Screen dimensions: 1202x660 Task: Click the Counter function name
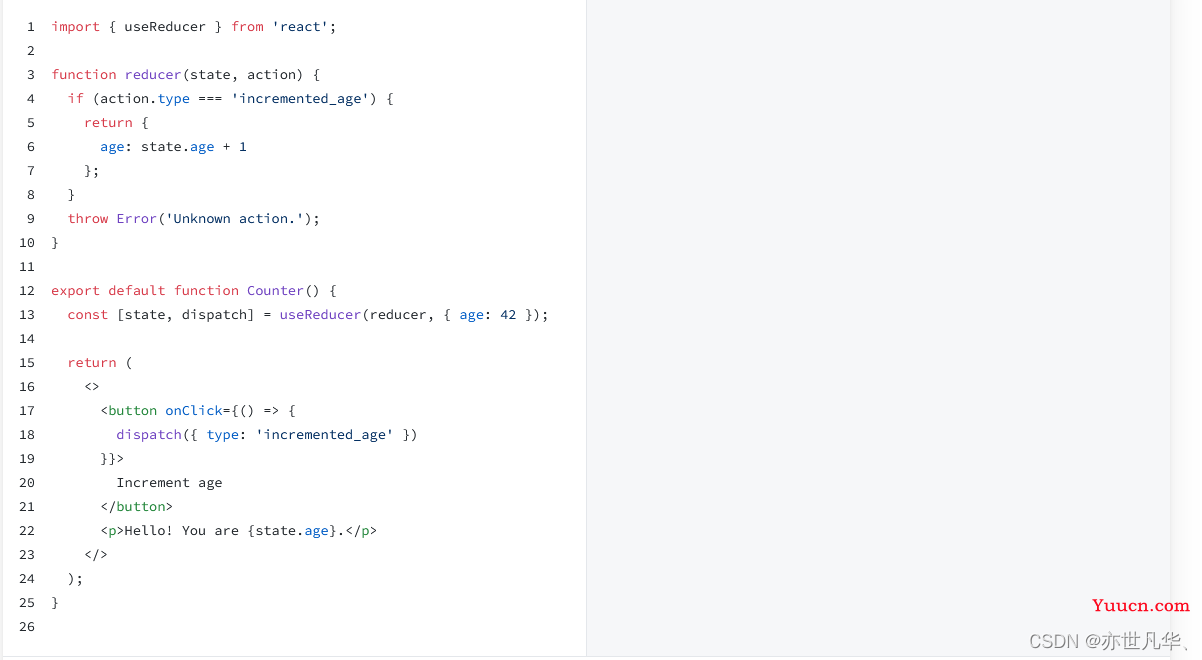275,291
